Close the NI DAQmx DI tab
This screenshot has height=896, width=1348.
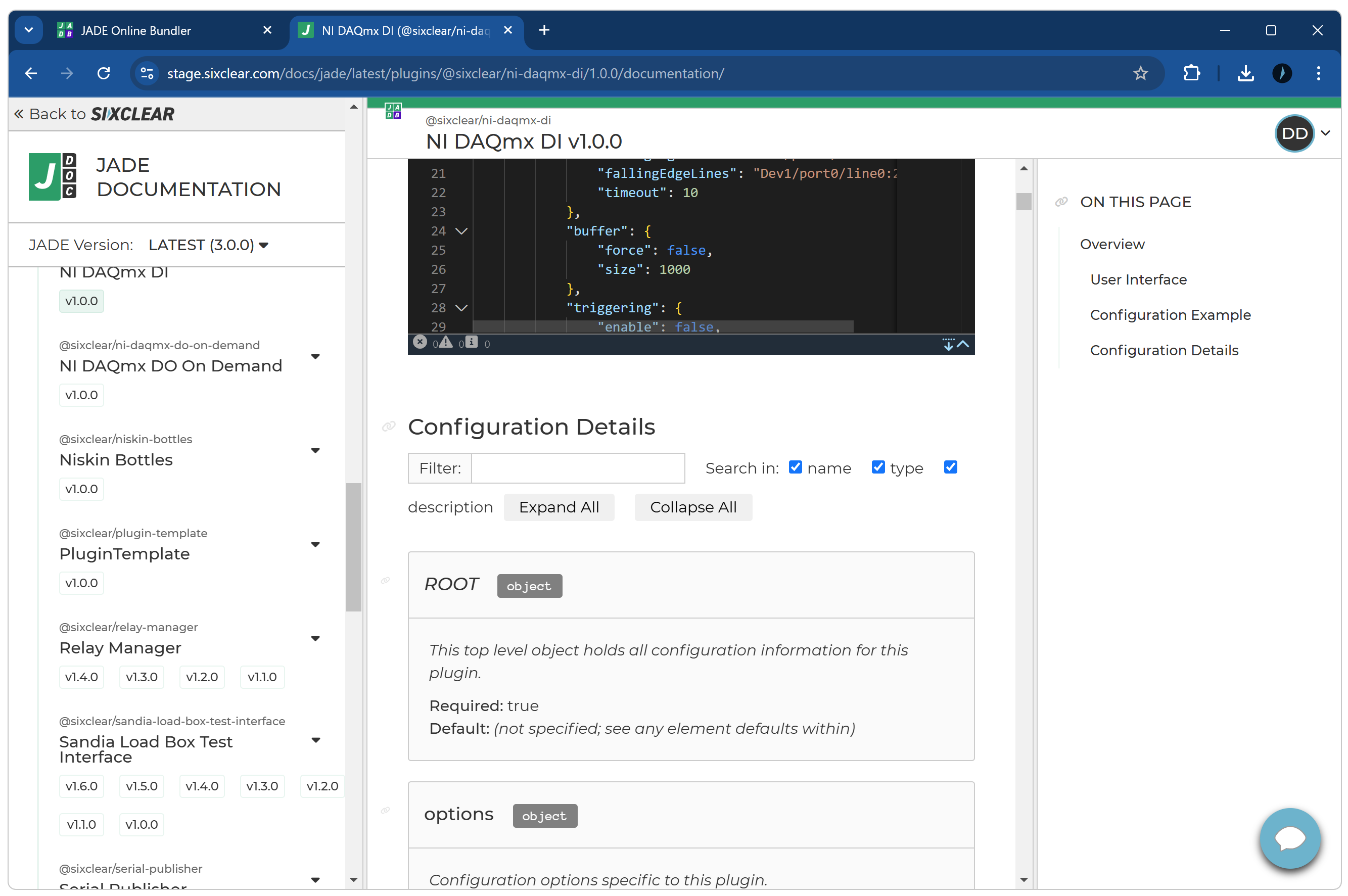pyautogui.click(x=508, y=30)
